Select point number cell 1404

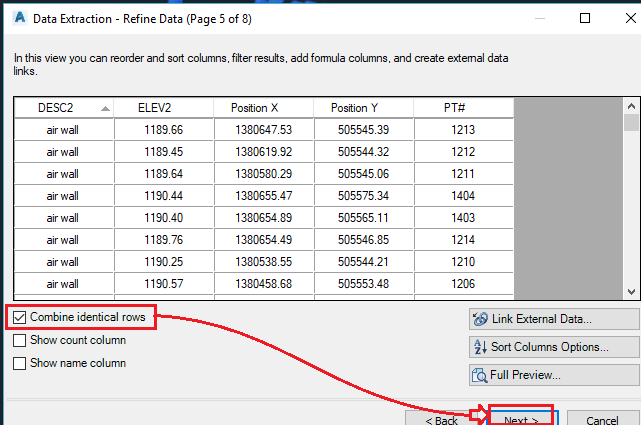pos(464,196)
